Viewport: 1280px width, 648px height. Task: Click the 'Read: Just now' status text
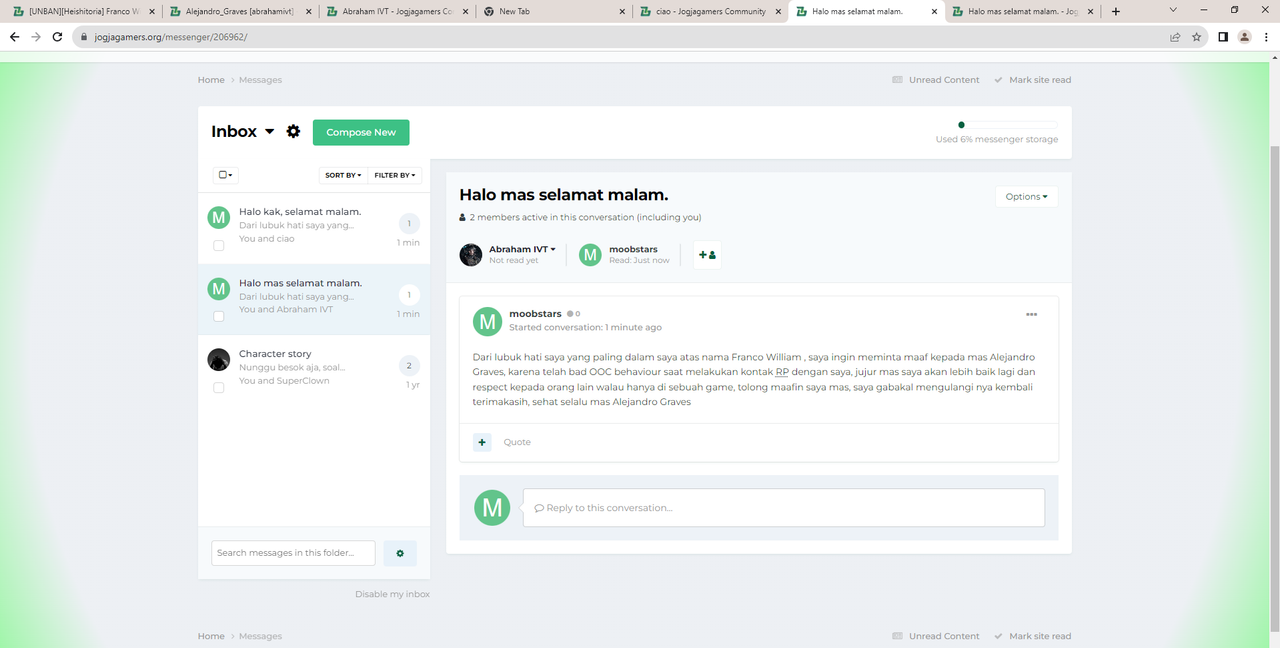point(639,260)
